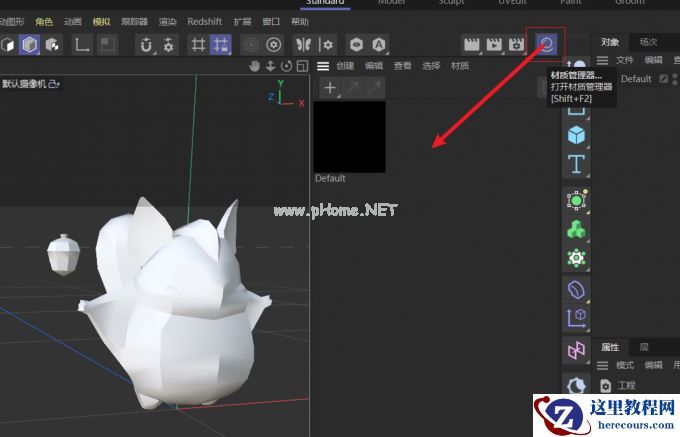Click the dimmed viewport solo square icon
680x437 pixels.
107,45
